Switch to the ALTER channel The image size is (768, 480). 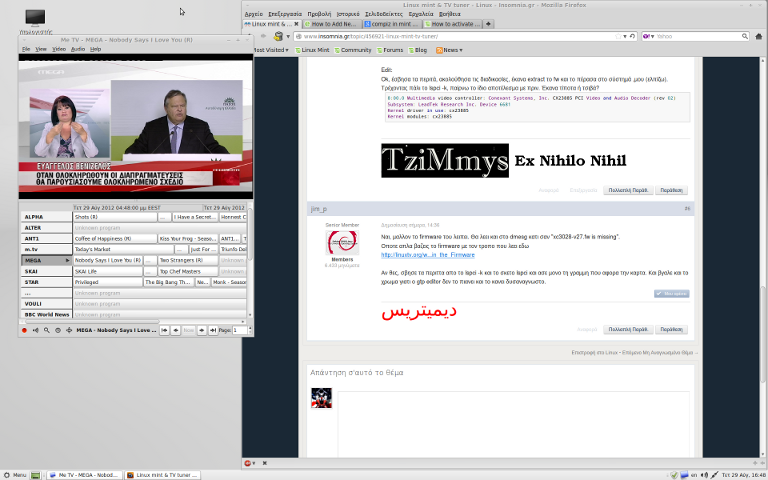click(x=47, y=228)
